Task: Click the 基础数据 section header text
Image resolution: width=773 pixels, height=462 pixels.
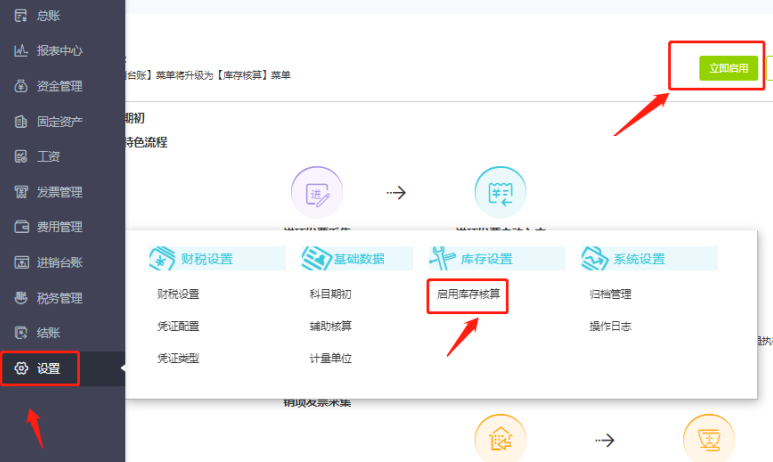Action: pyautogui.click(x=359, y=259)
